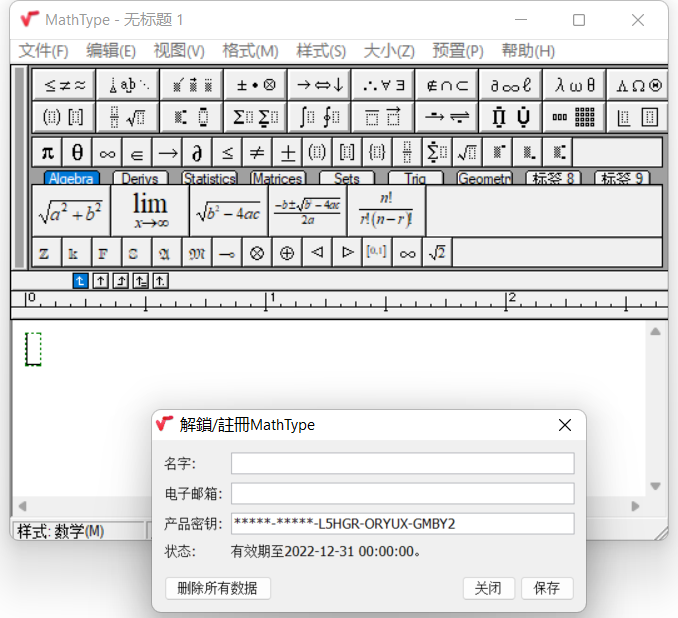The height and width of the screenshot is (618, 678).
Task: Open the logical symbols palette (∴∀∃)
Action: 383,85
